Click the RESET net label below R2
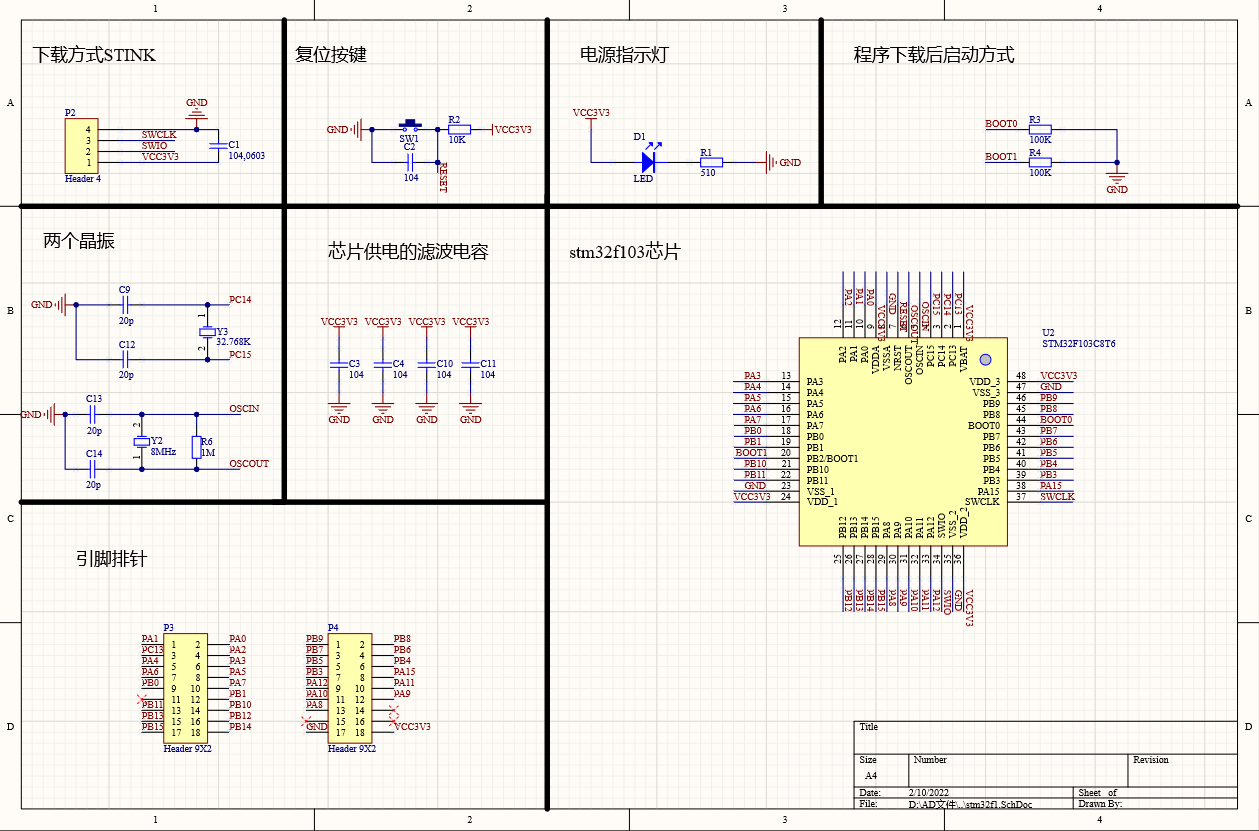This screenshot has width=1259, height=831. click(444, 177)
